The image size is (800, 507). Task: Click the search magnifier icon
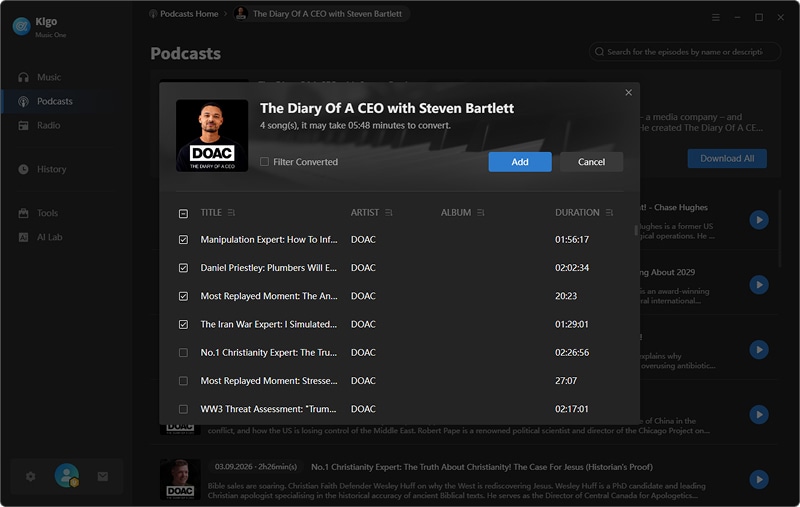point(599,52)
